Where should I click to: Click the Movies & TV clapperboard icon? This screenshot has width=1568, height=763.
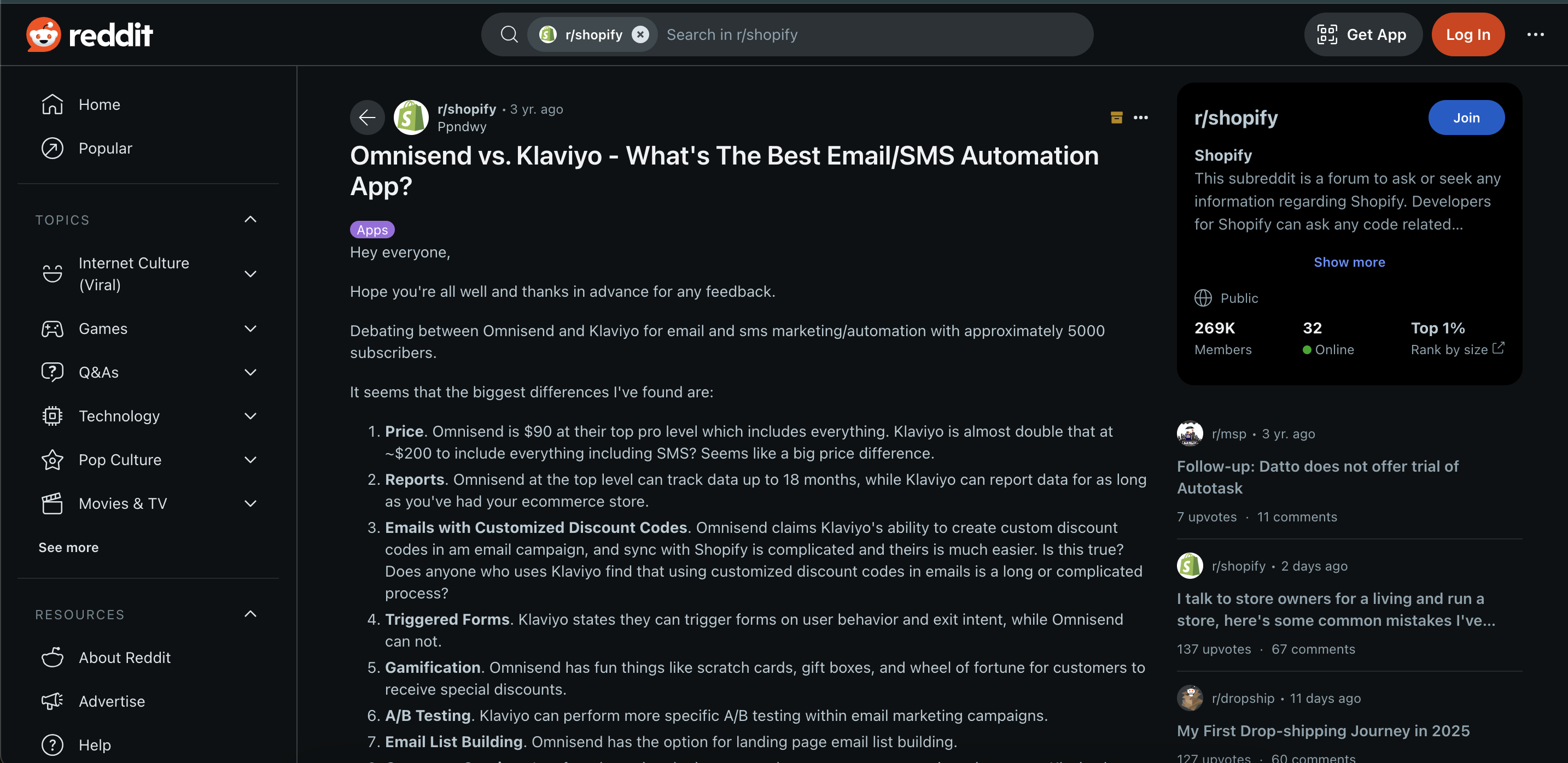[53, 504]
